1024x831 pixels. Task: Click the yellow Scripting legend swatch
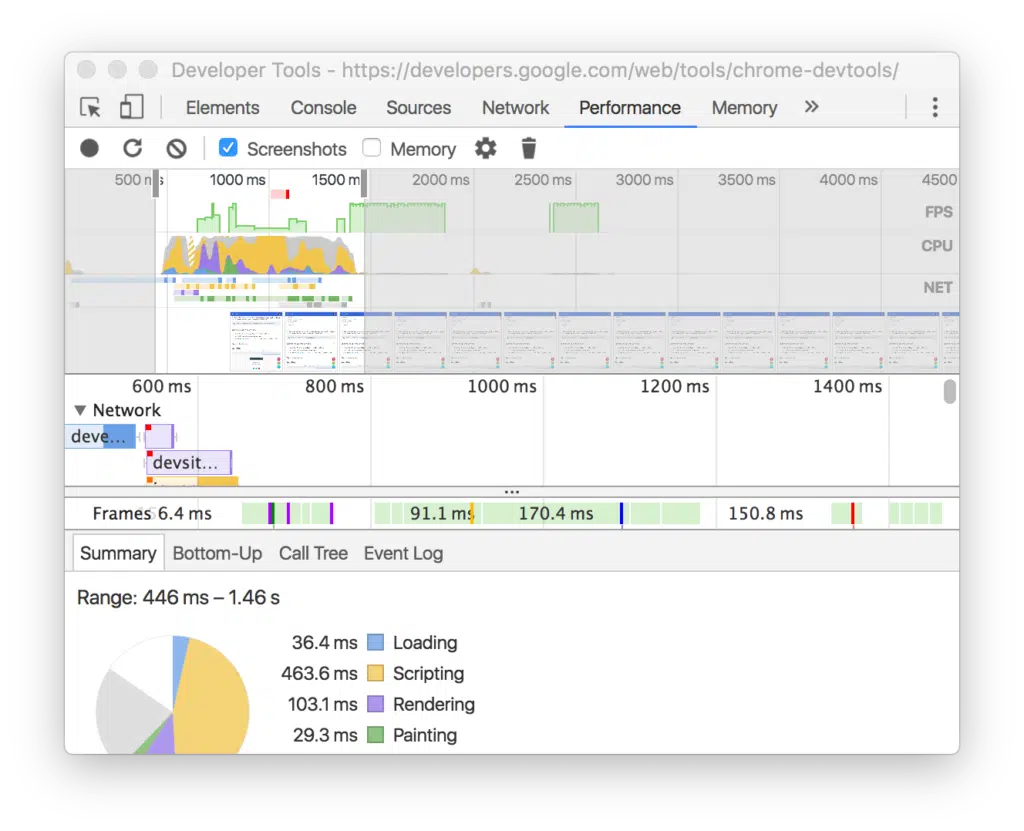click(377, 673)
